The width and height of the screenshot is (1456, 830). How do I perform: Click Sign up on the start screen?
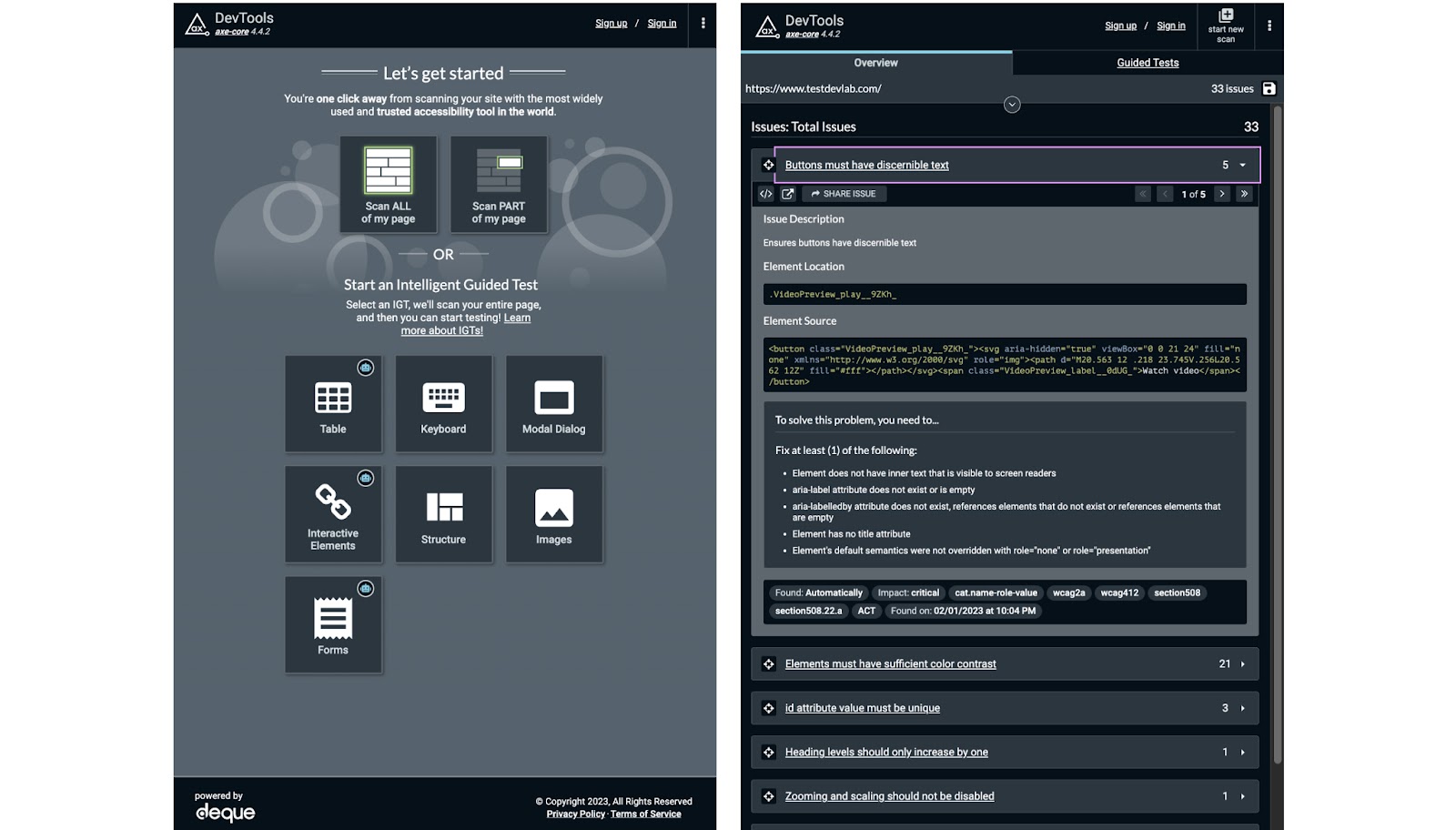(x=612, y=24)
